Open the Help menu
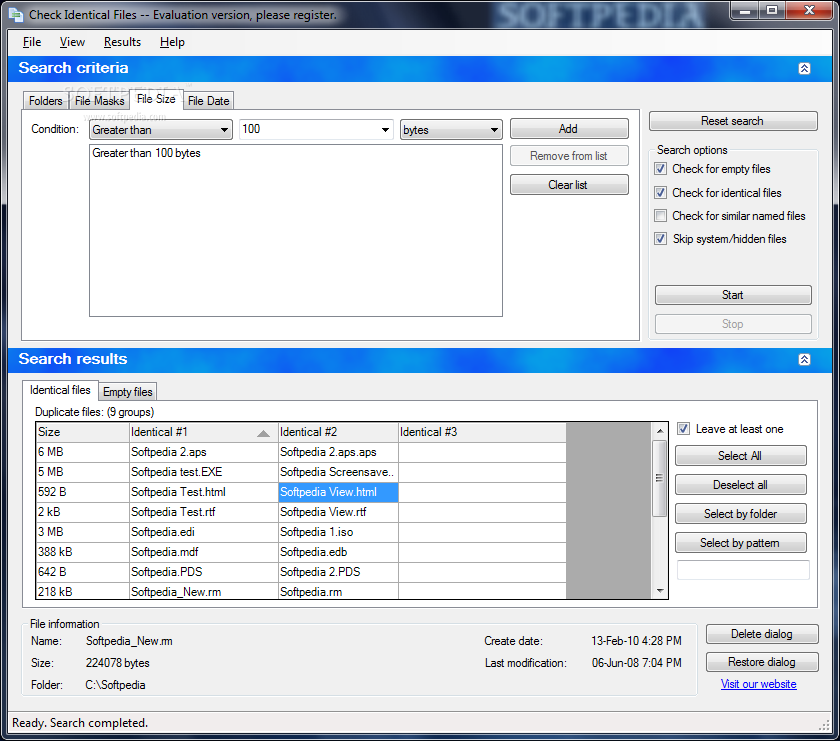The image size is (840, 741). coord(172,42)
